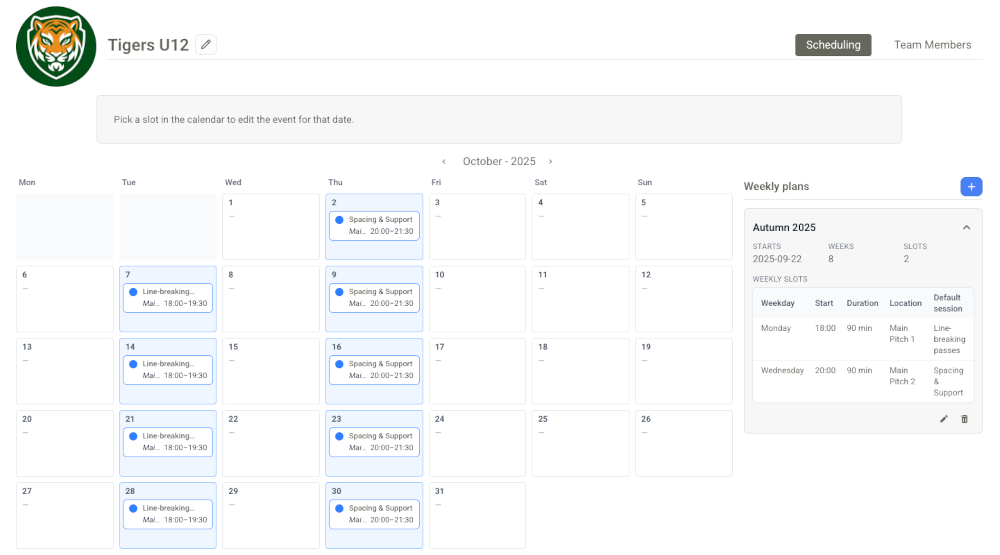
Task: Open Spacing & Support event on October 9
Action: click(374, 297)
